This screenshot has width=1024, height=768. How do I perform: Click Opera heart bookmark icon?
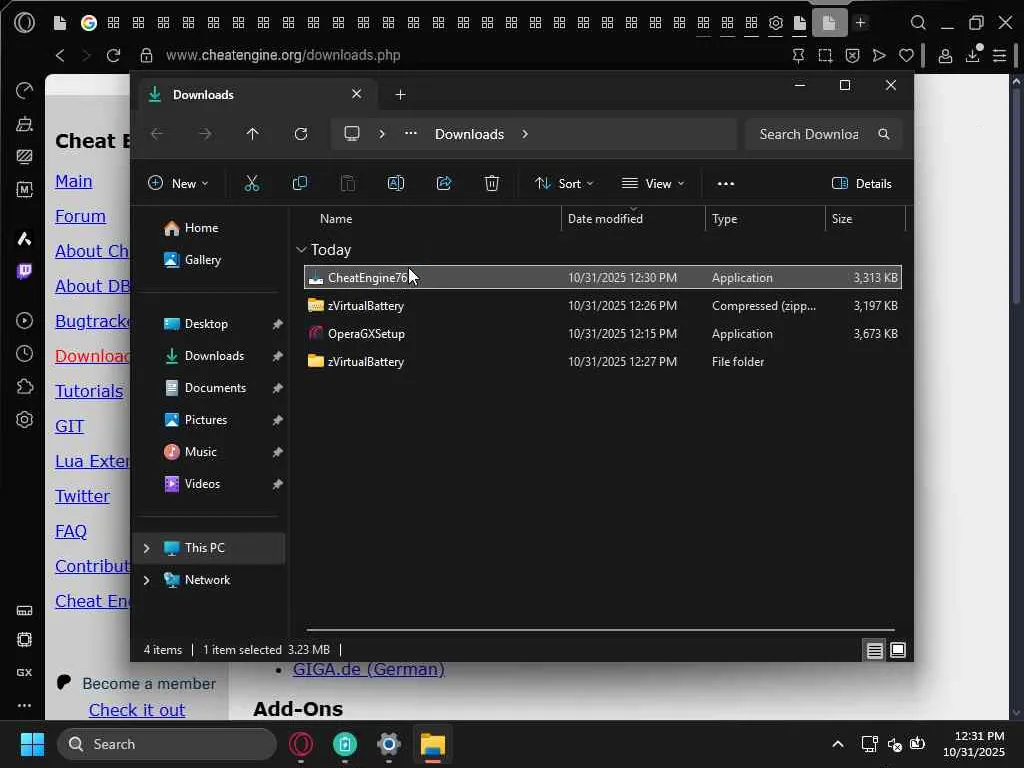[906, 56]
